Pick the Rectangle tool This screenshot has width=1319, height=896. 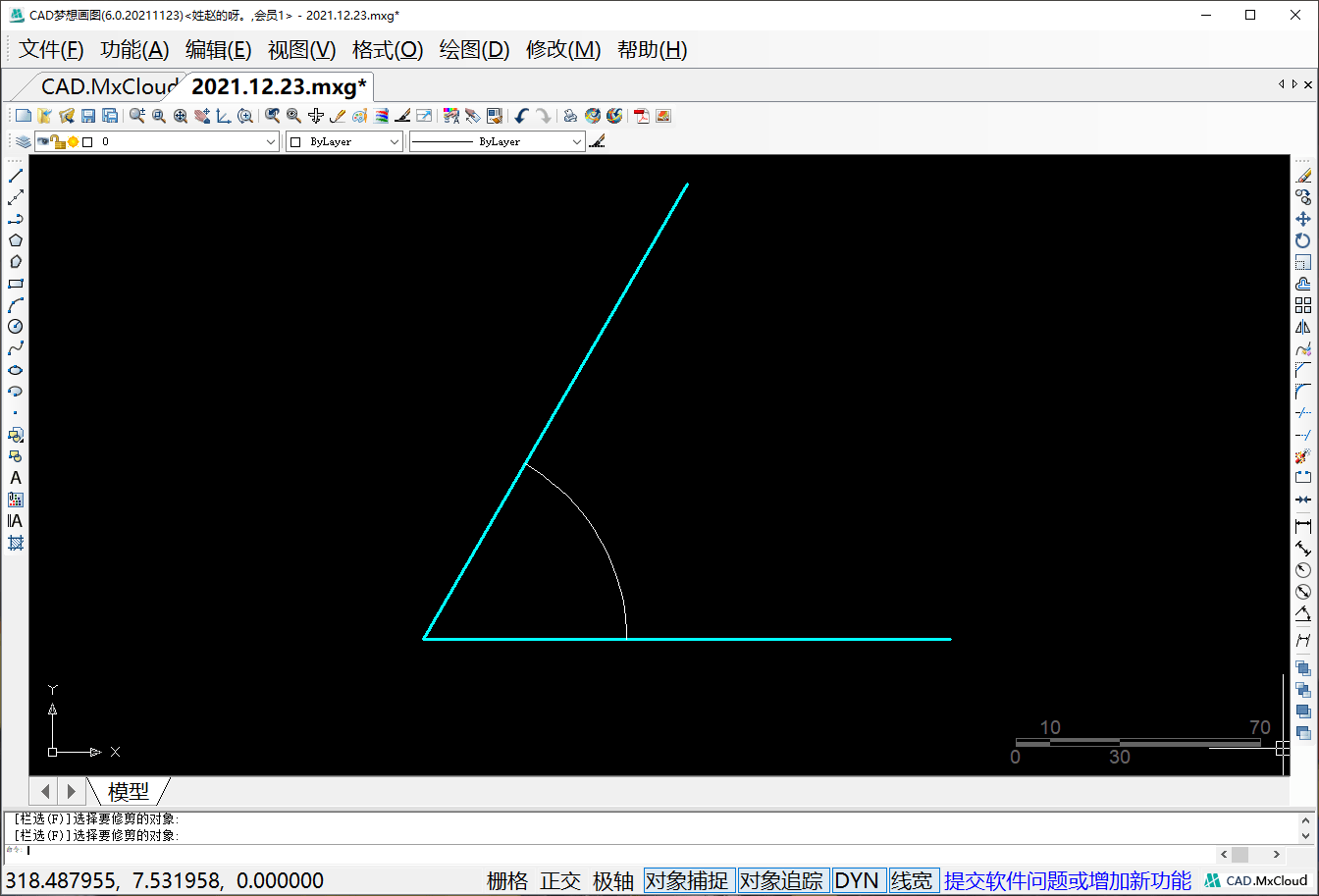coord(16,284)
